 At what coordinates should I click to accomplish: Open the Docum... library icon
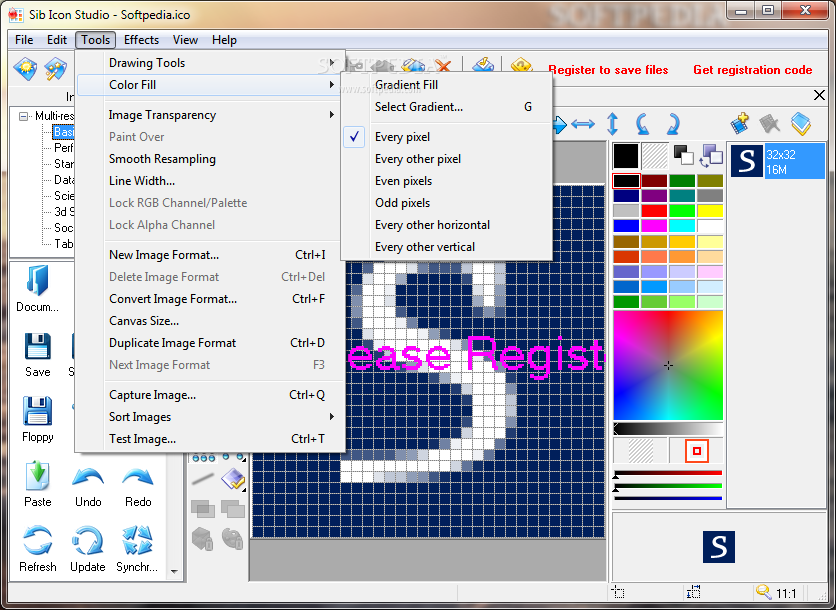[x=37, y=288]
